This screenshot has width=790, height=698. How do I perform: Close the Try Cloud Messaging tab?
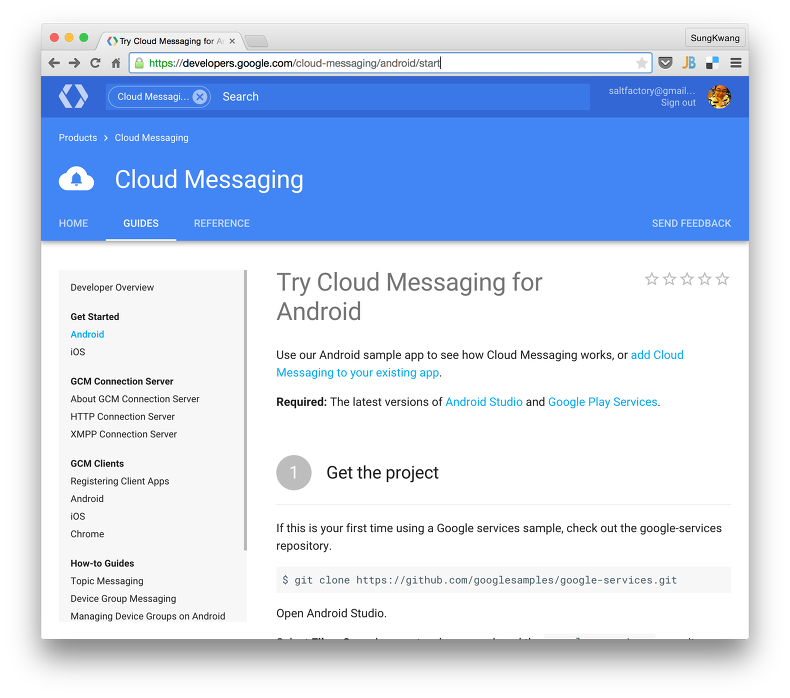coord(232,41)
